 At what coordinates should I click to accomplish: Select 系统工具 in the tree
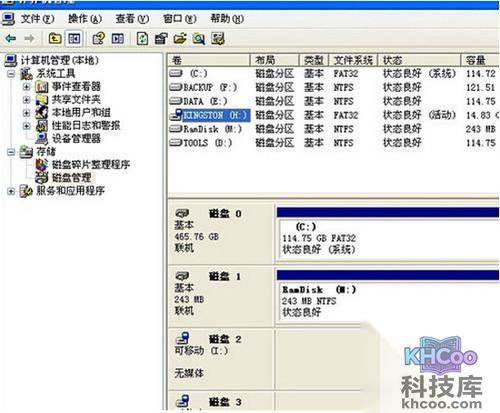pyautogui.click(x=56, y=74)
